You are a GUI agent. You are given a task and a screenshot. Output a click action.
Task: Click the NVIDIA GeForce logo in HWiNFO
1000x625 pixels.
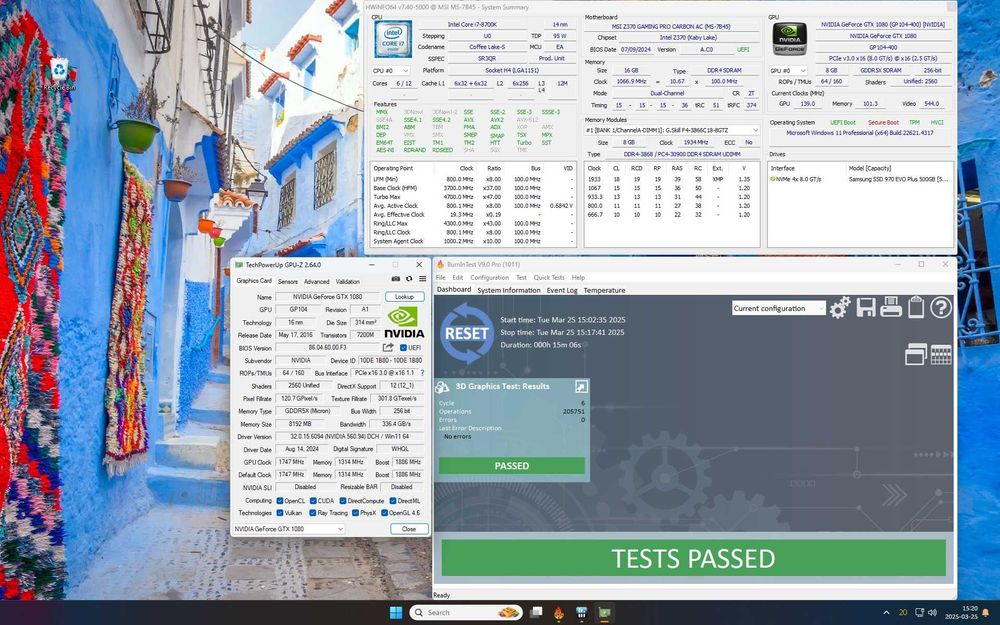click(x=790, y=39)
